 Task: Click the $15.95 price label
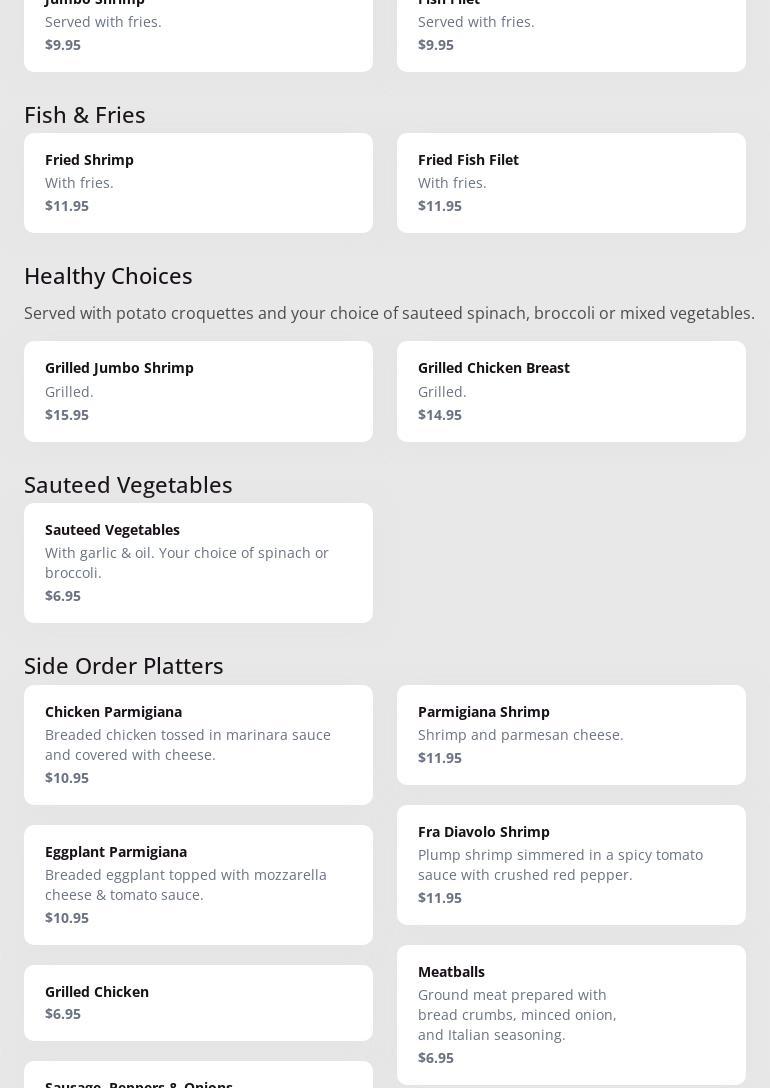click(67, 415)
